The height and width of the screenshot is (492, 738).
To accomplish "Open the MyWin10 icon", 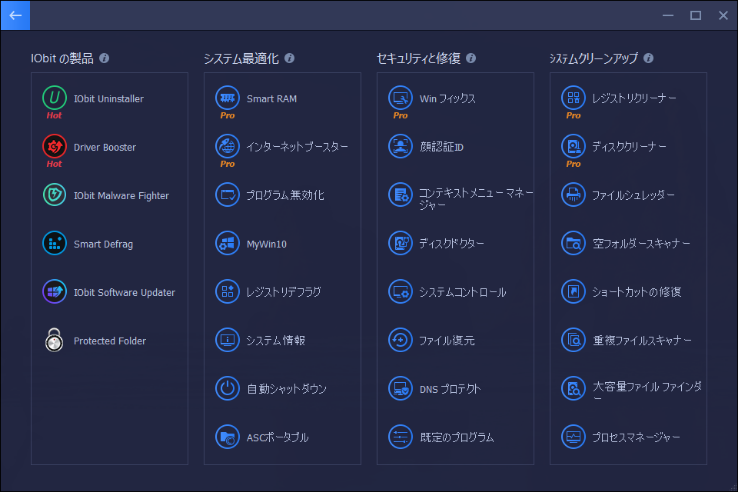I will tap(227, 243).
